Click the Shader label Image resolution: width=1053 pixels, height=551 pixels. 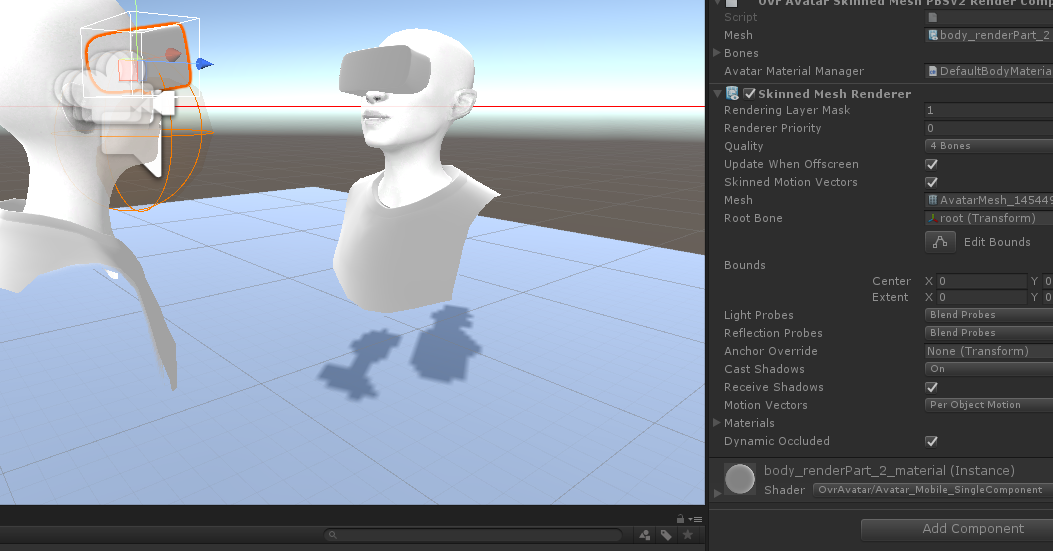pos(784,490)
